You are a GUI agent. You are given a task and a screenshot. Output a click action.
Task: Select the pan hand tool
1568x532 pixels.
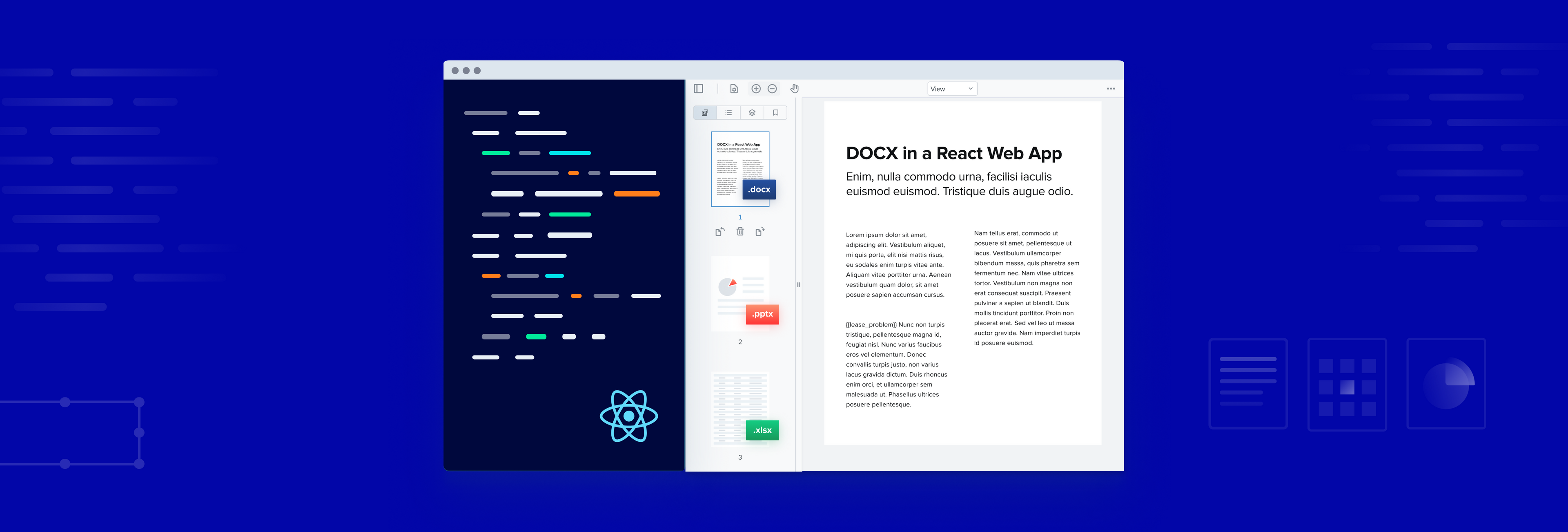tap(794, 89)
